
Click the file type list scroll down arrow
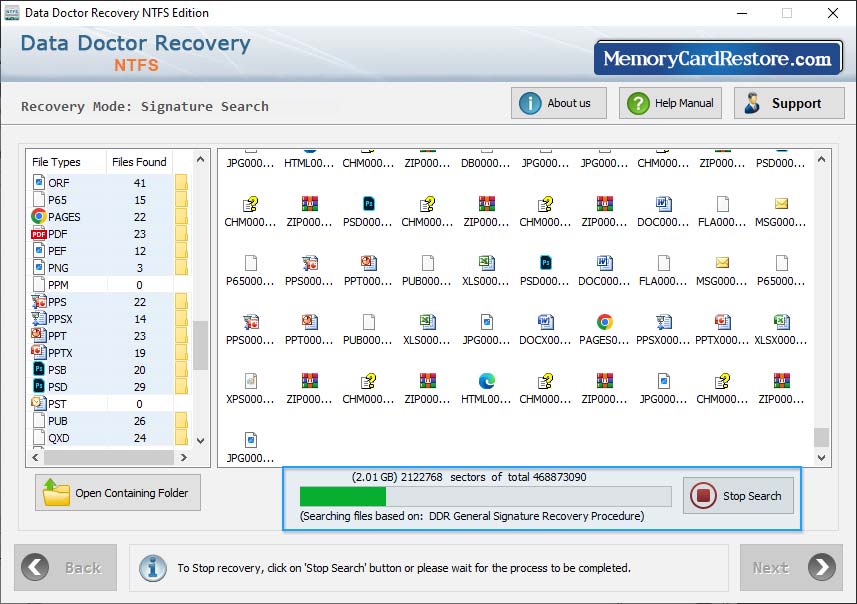[201, 441]
